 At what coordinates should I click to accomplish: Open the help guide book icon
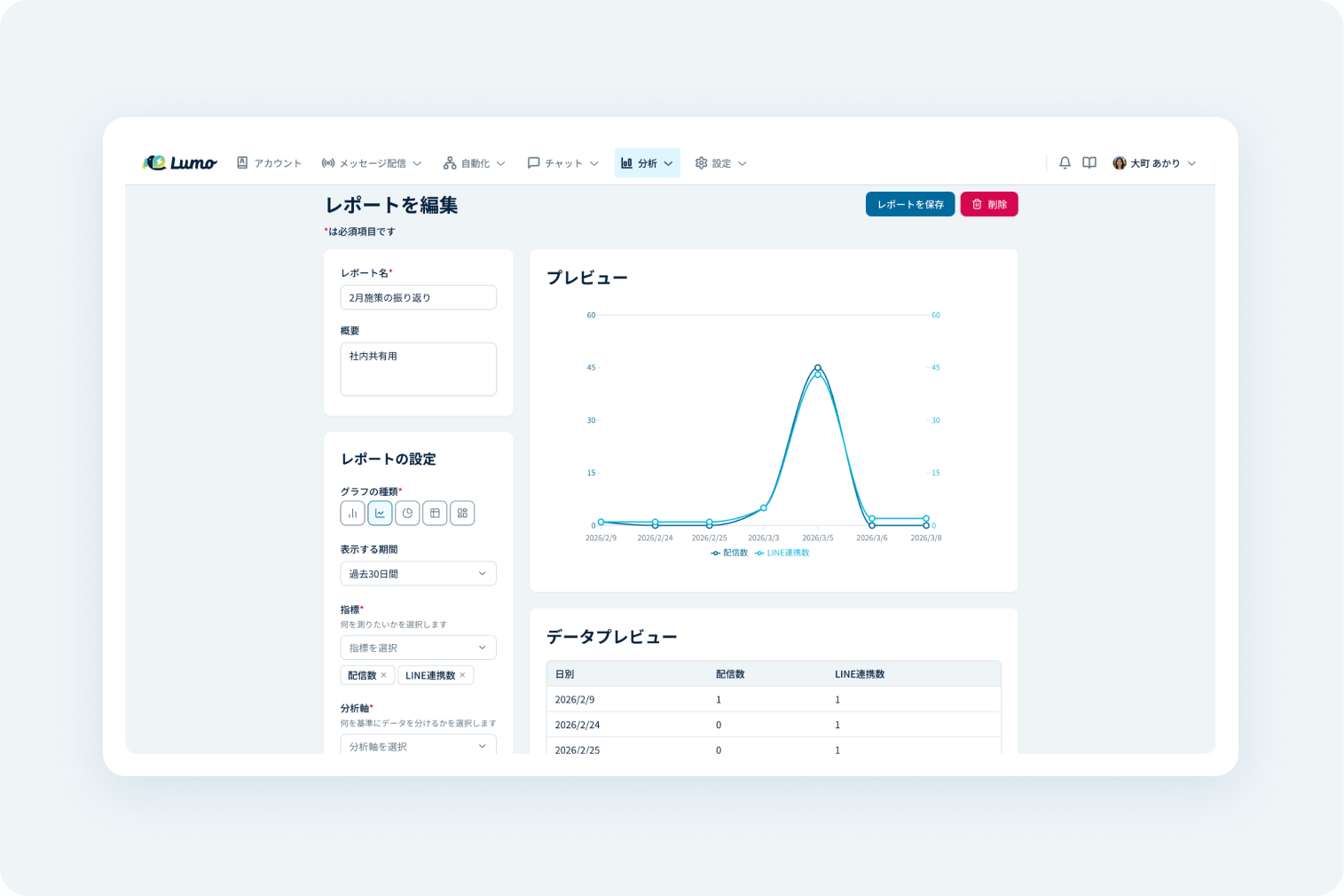[1089, 162]
